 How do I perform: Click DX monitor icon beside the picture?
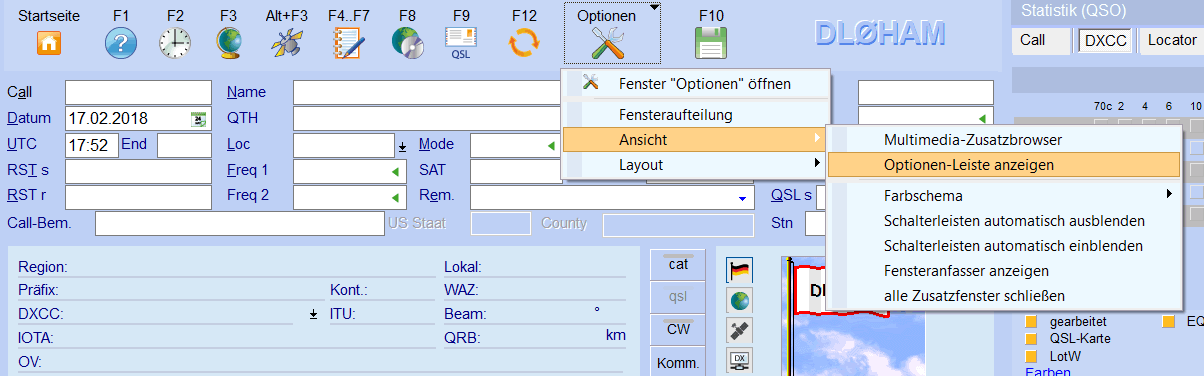[x=740, y=360]
